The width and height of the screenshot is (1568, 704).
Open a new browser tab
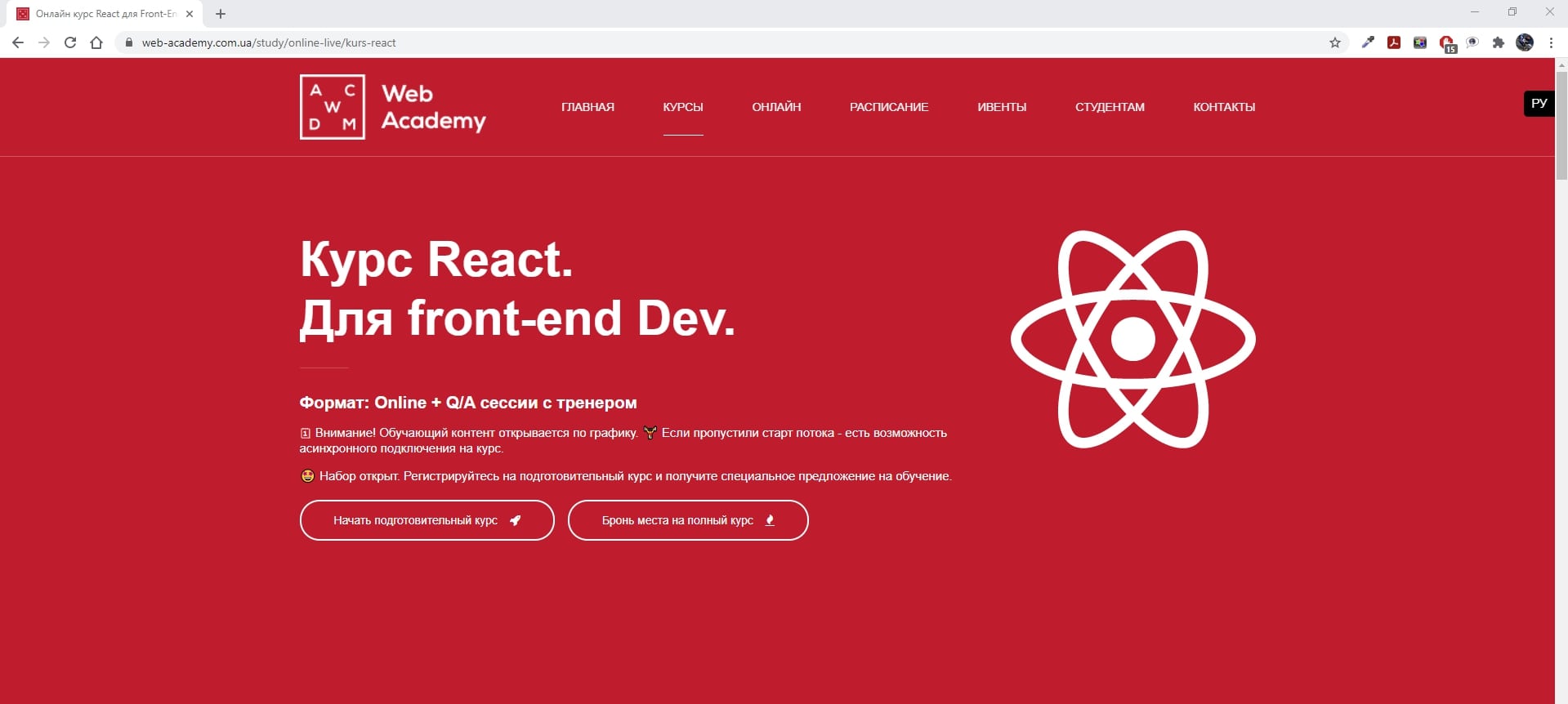pyautogui.click(x=221, y=14)
